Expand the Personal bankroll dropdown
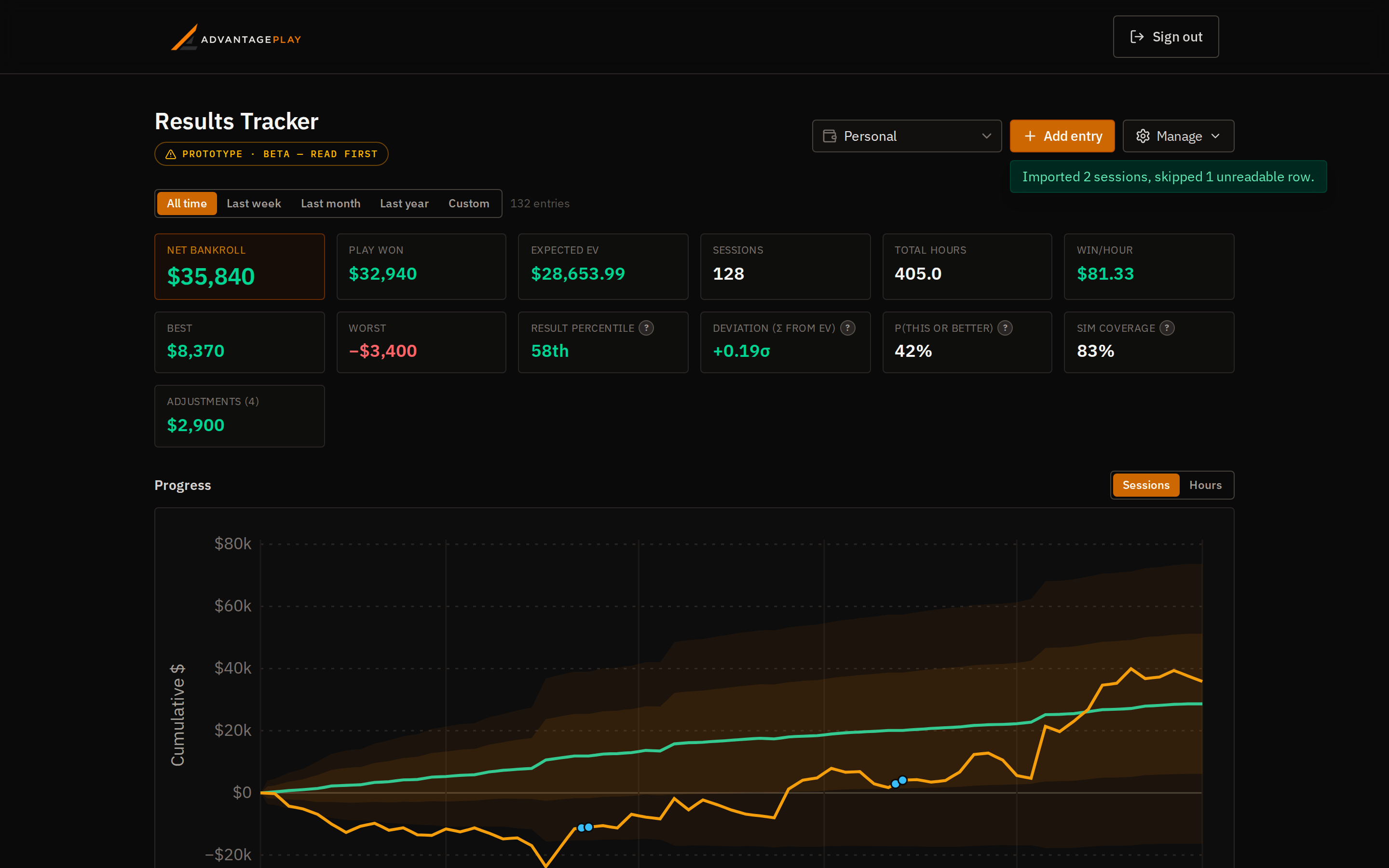Image resolution: width=1389 pixels, height=868 pixels. 907,136
